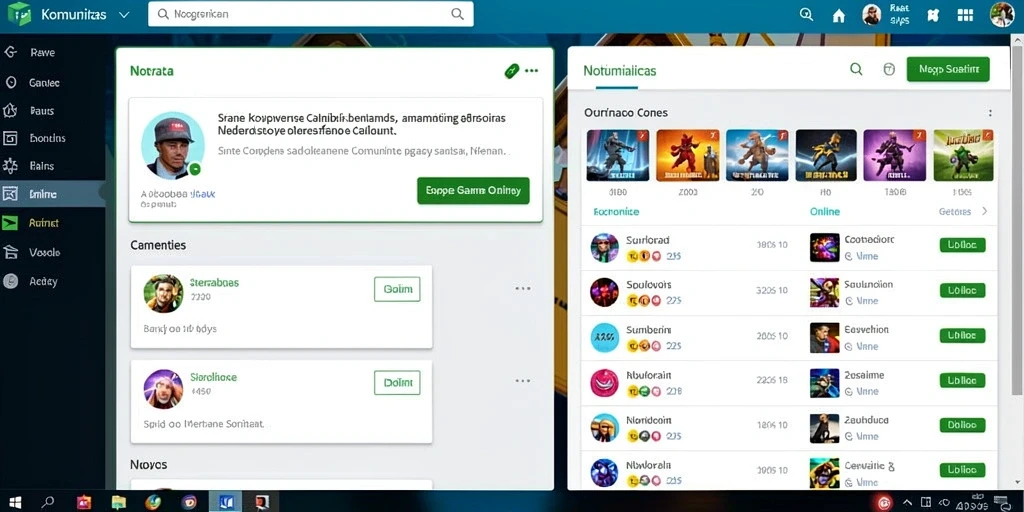Viewport: 1024px width, 512px height.
Task: Open the Sterabaas user avatar
Action: point(163,293)
